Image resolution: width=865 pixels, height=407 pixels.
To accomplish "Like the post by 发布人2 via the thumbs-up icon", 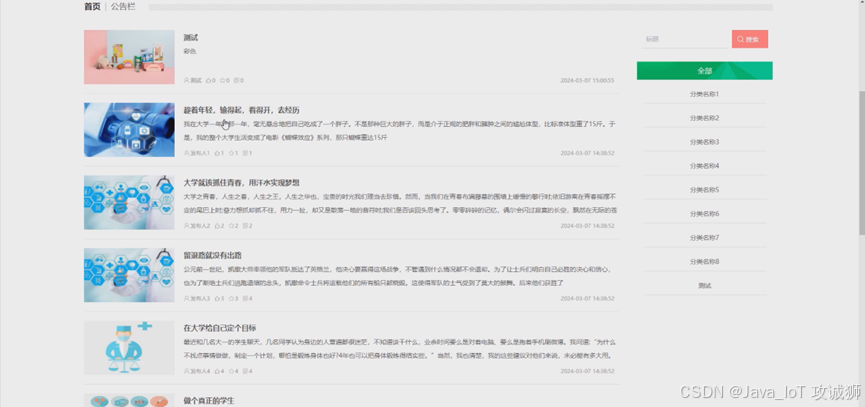I will point(217,226).
